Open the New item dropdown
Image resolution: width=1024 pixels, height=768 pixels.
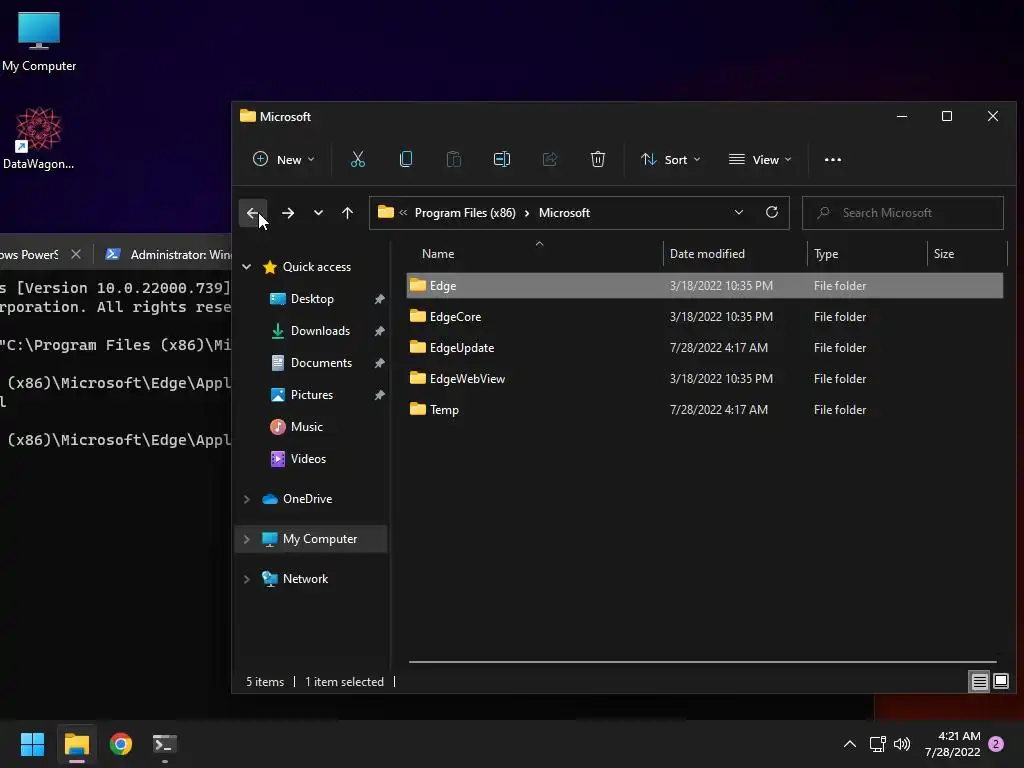(283, 159)
